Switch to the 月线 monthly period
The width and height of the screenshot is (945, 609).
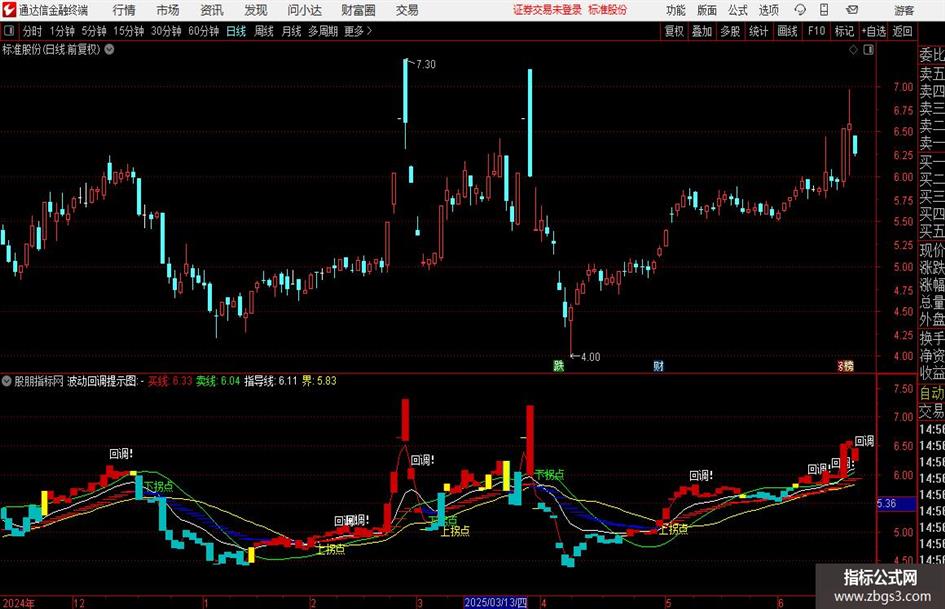pos(291,31)
